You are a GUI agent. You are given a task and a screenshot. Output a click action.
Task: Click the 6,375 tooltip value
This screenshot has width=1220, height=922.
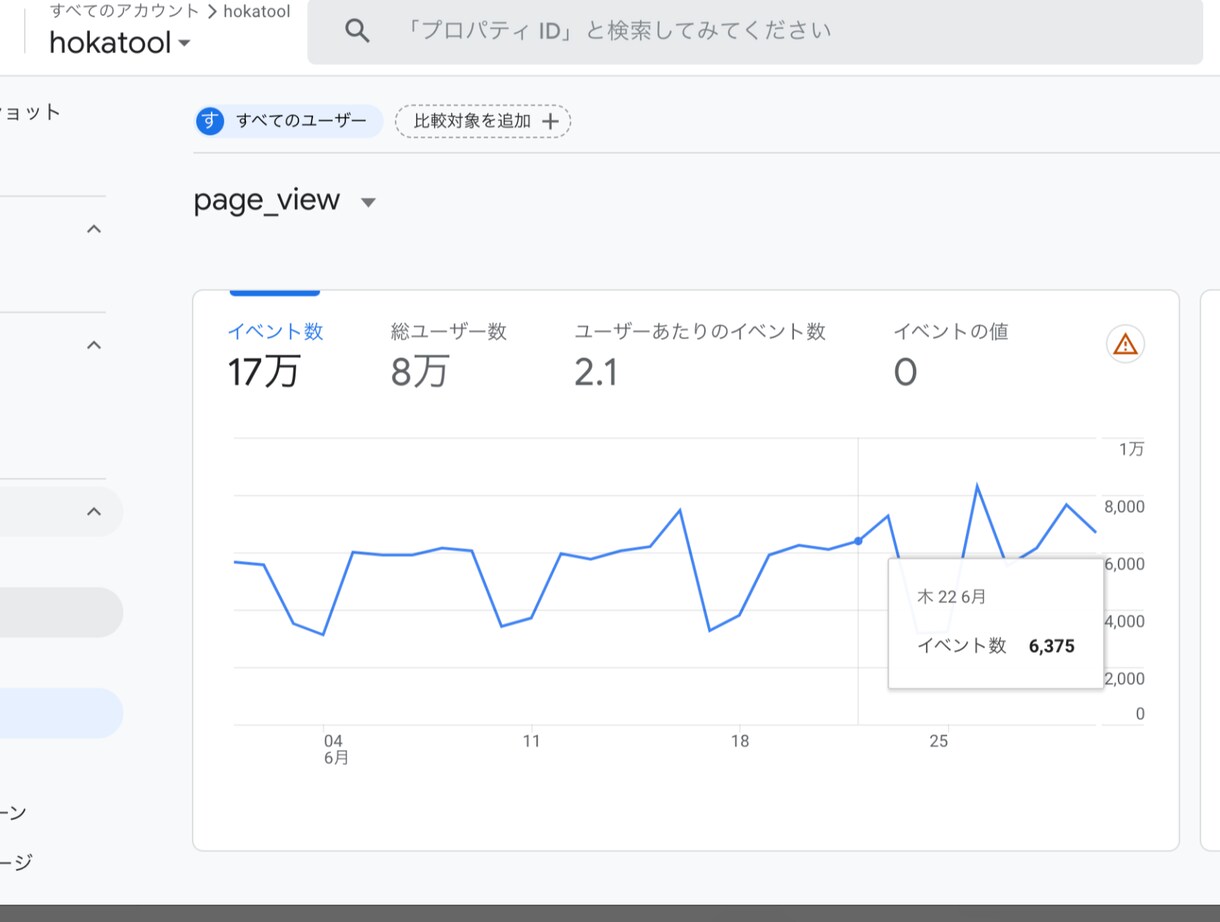1051,646
